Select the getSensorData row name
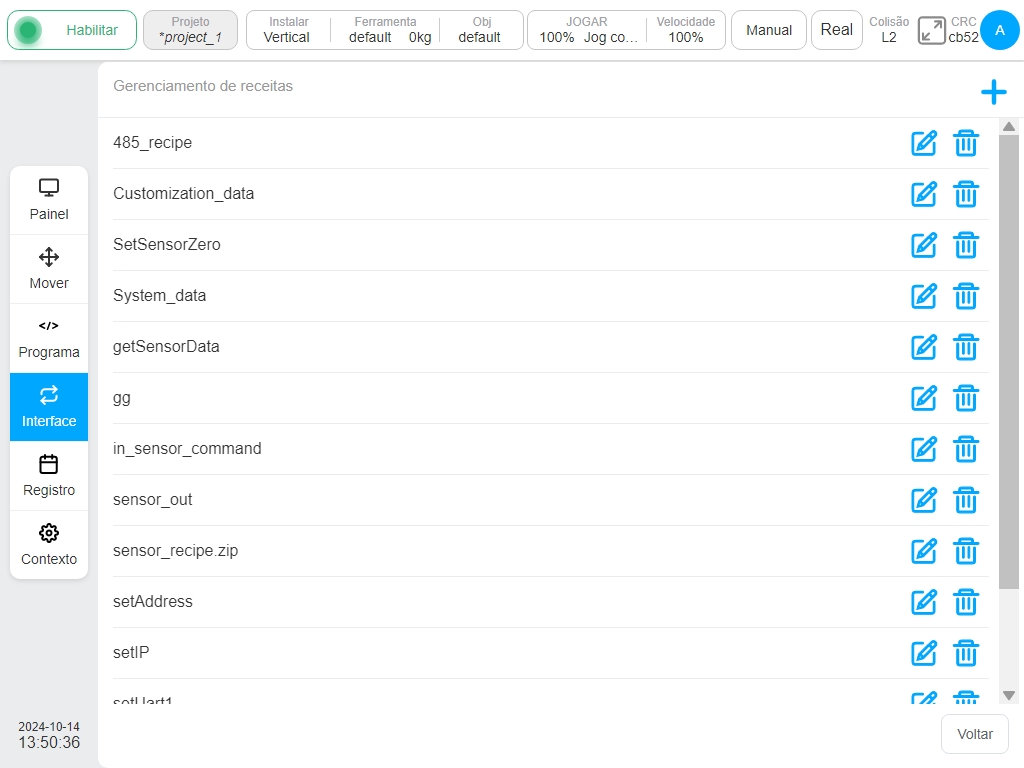Screen dimensions: 1024x768 pyautogui.click(x=166, y=346)
